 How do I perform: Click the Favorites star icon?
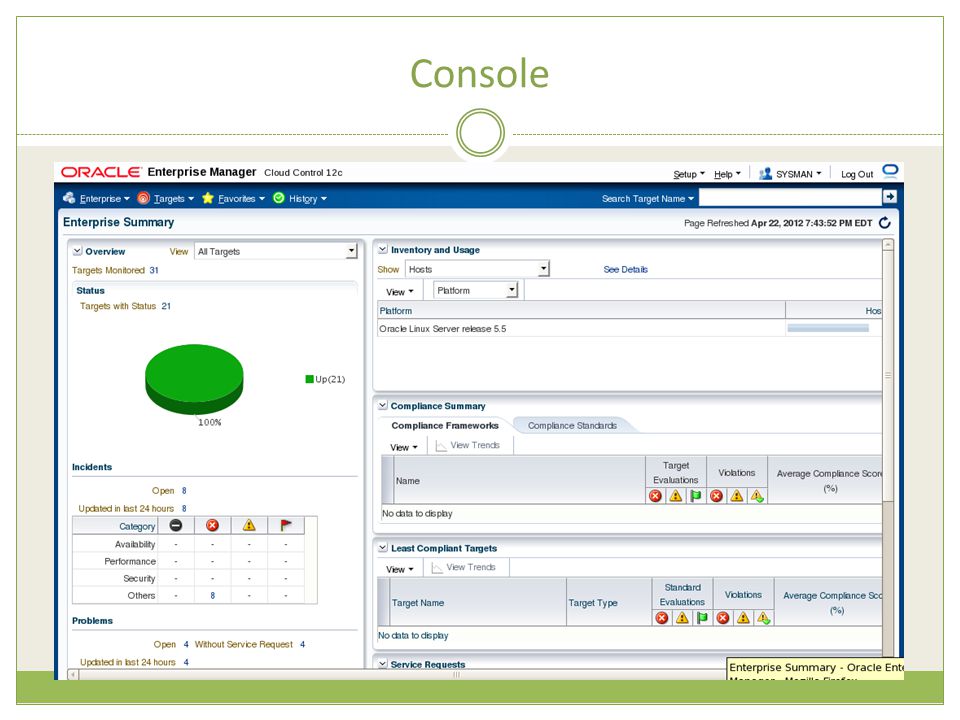pos(208,198)
